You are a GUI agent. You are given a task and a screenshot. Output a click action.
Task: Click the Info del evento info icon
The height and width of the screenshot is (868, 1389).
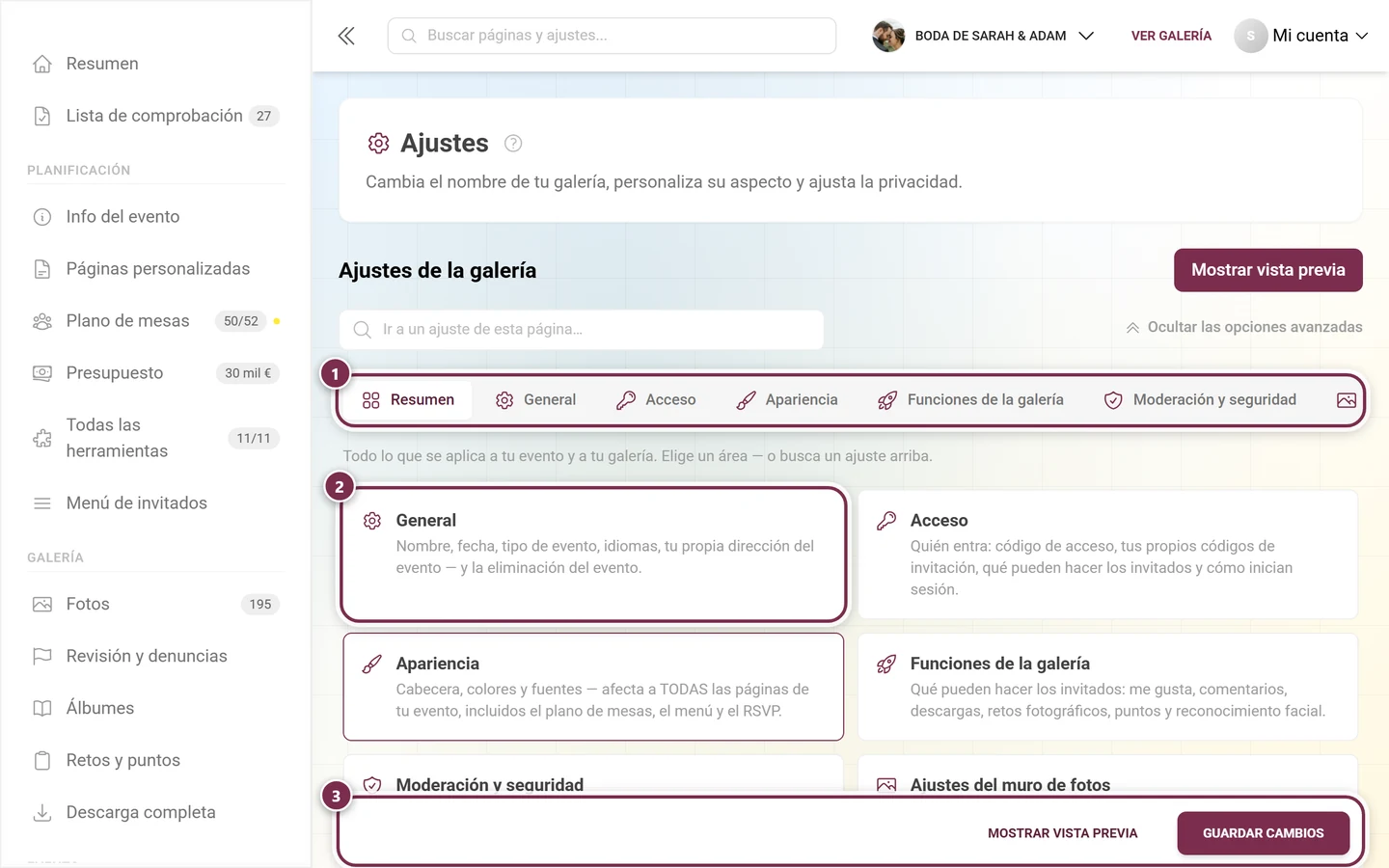pyautogui.click(x=42, y=217)
